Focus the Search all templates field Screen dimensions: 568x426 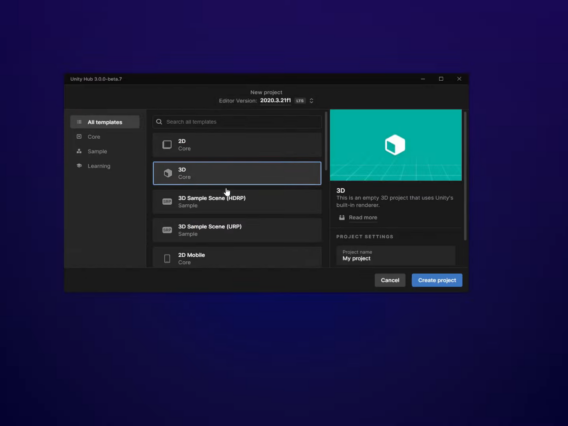pos(237,122)
